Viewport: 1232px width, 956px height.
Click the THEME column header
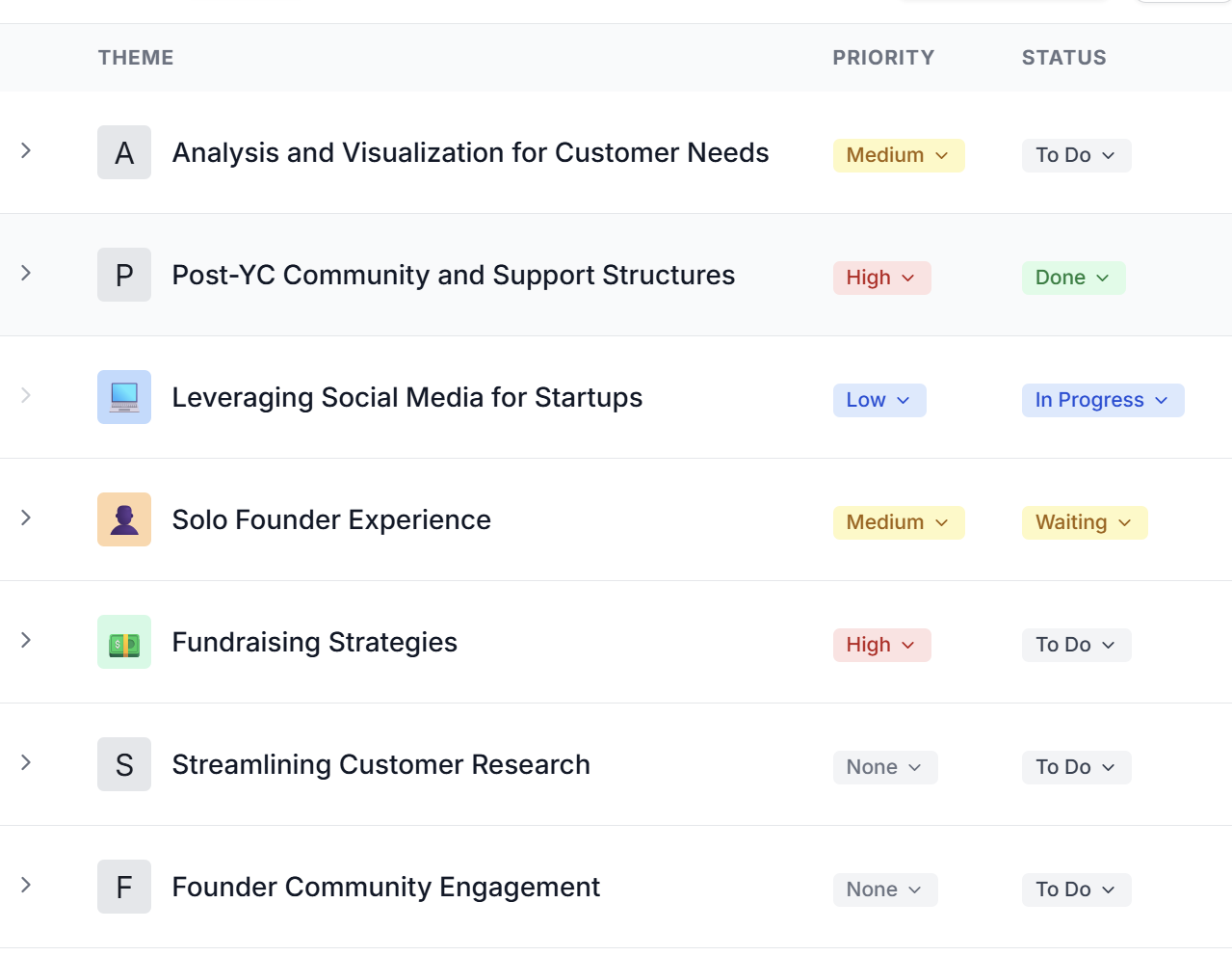click(x=136, y=58)
